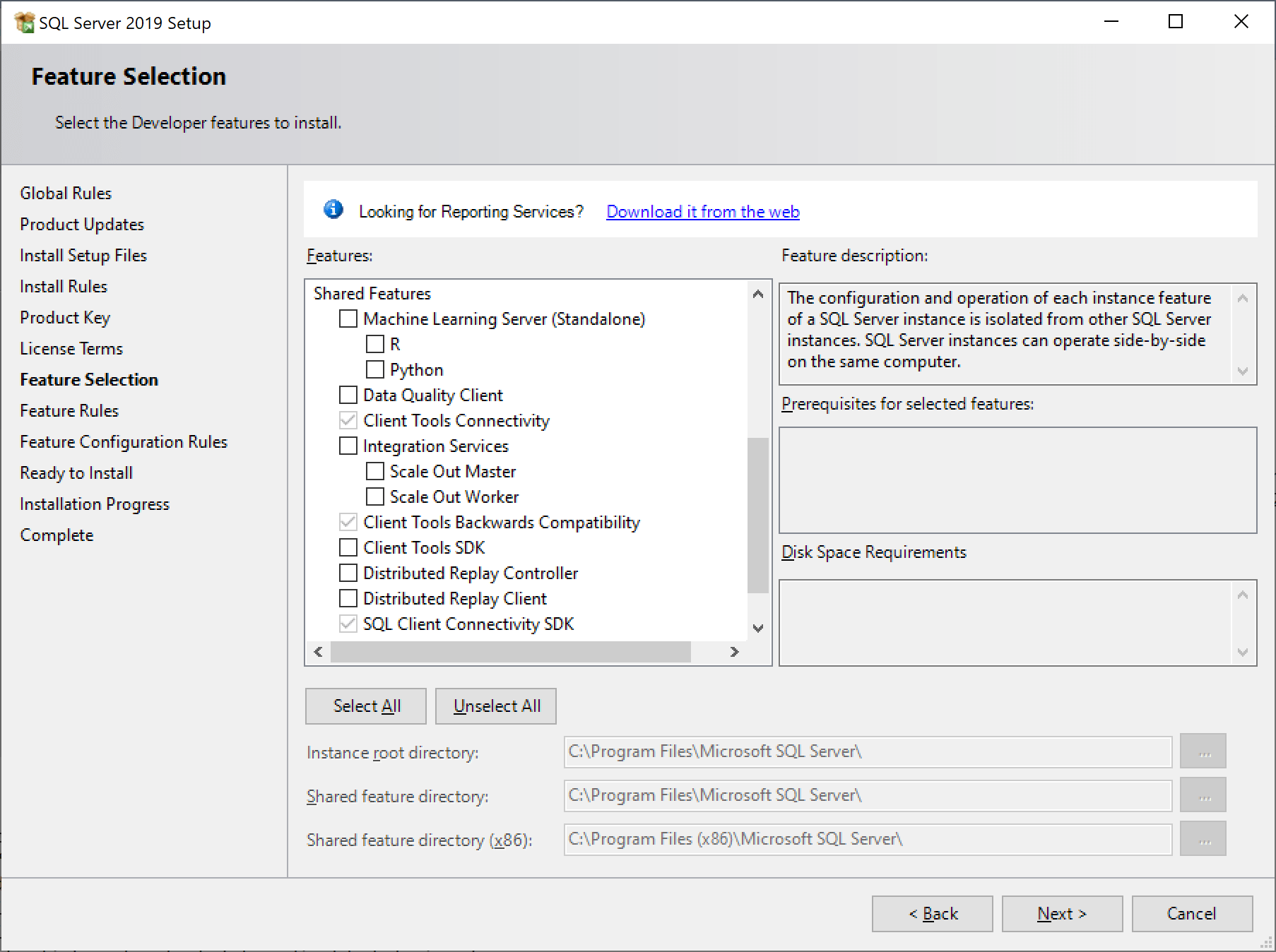Click the Shared feature directory (x86) field

pyautogui.click(x=868, y=840)
